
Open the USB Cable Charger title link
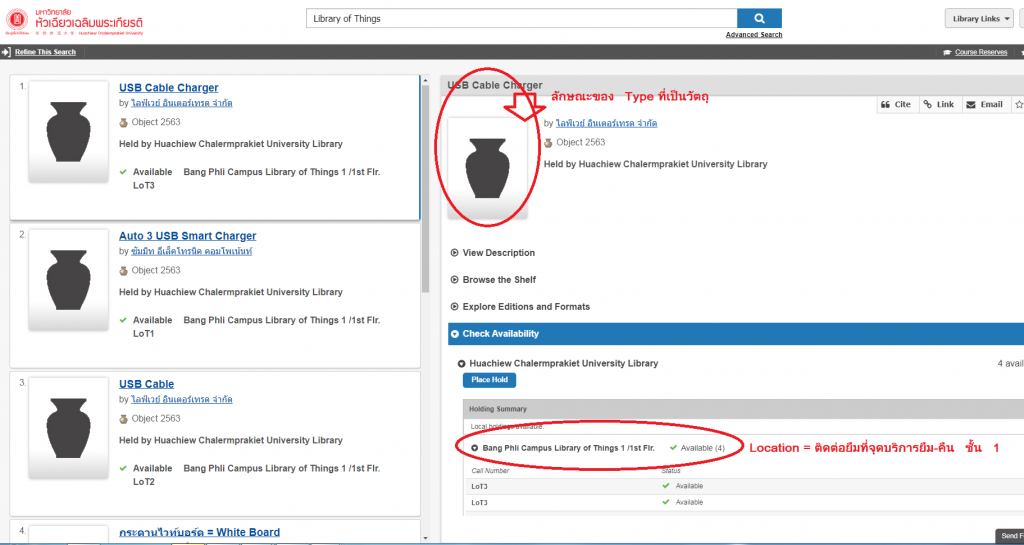coord(168,87)
